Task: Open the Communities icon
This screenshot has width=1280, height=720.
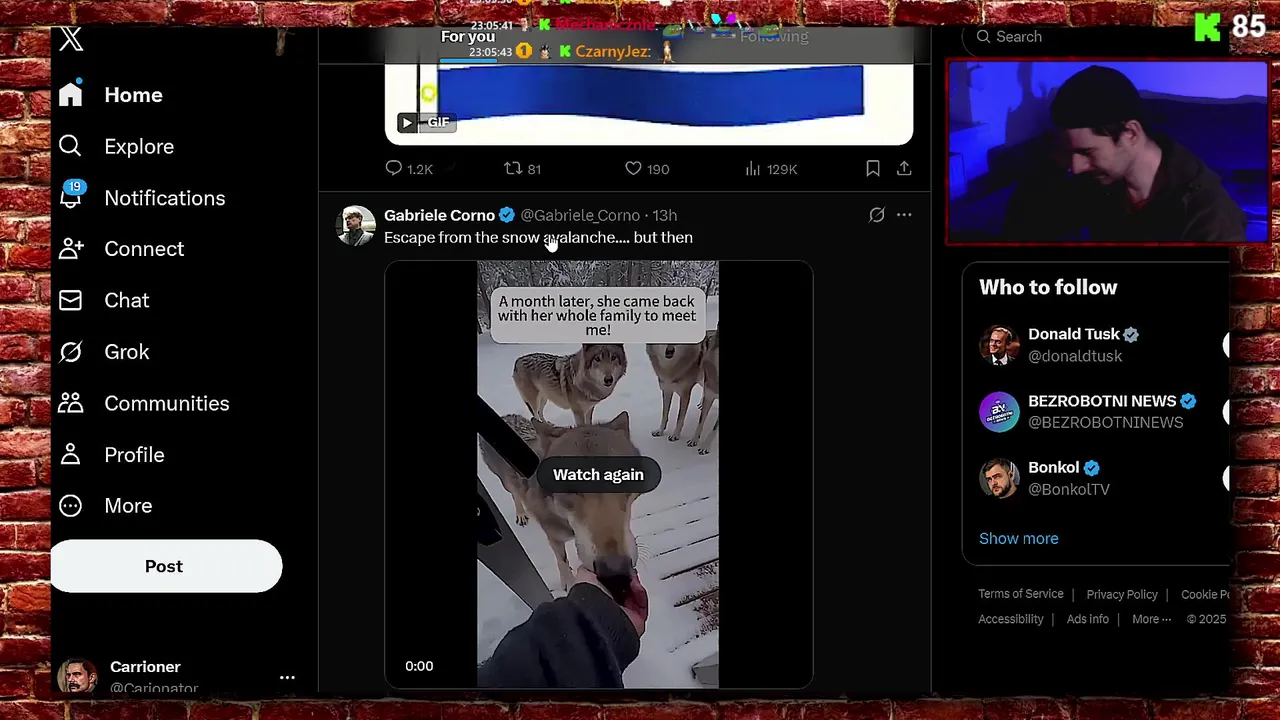Action: (70, 403)
